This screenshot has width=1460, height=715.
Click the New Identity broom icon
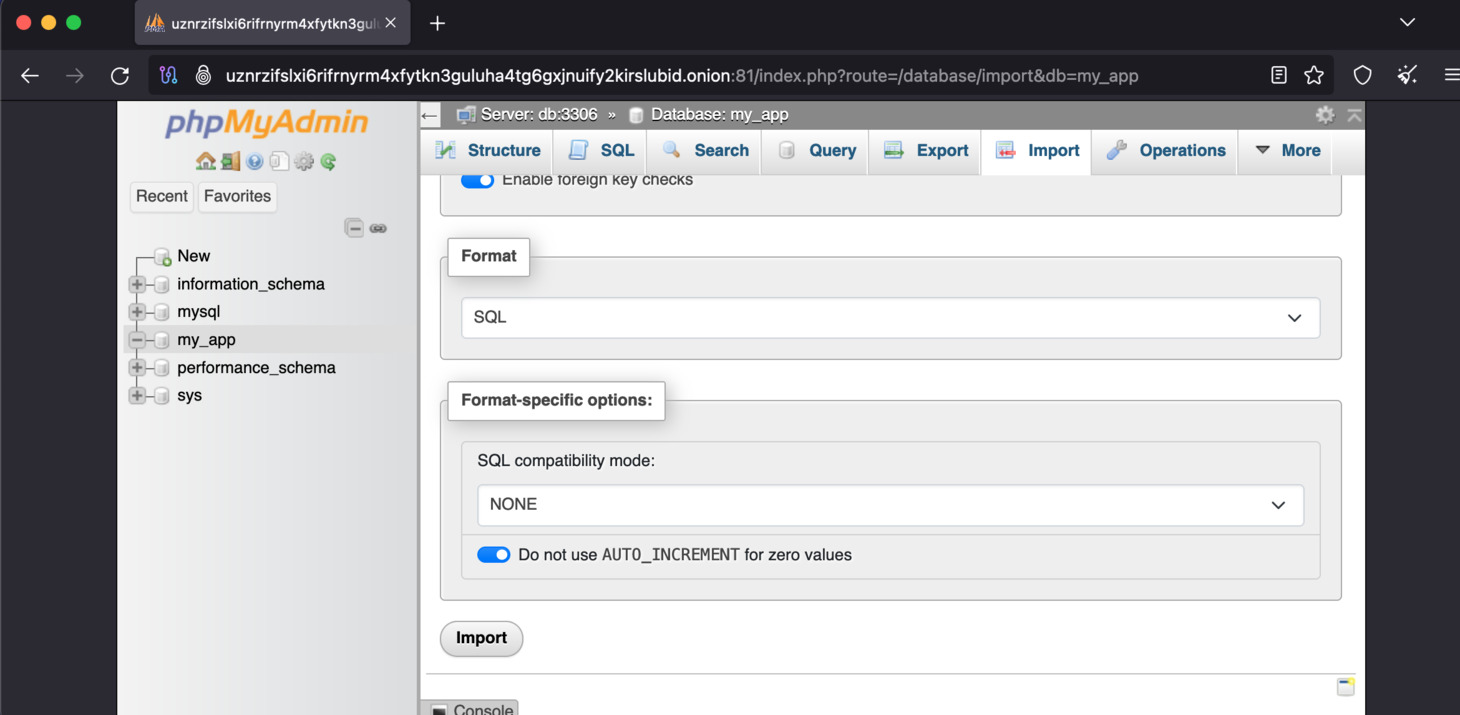[1407, 75]
